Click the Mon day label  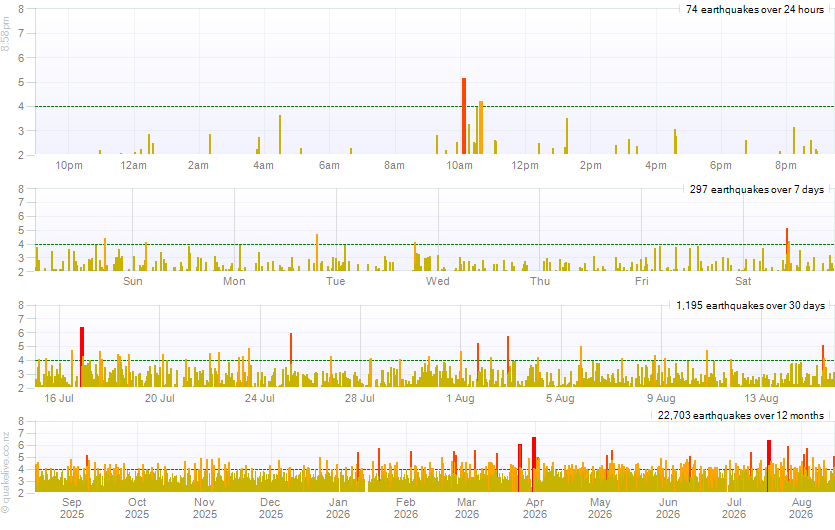tap(234, 281)
